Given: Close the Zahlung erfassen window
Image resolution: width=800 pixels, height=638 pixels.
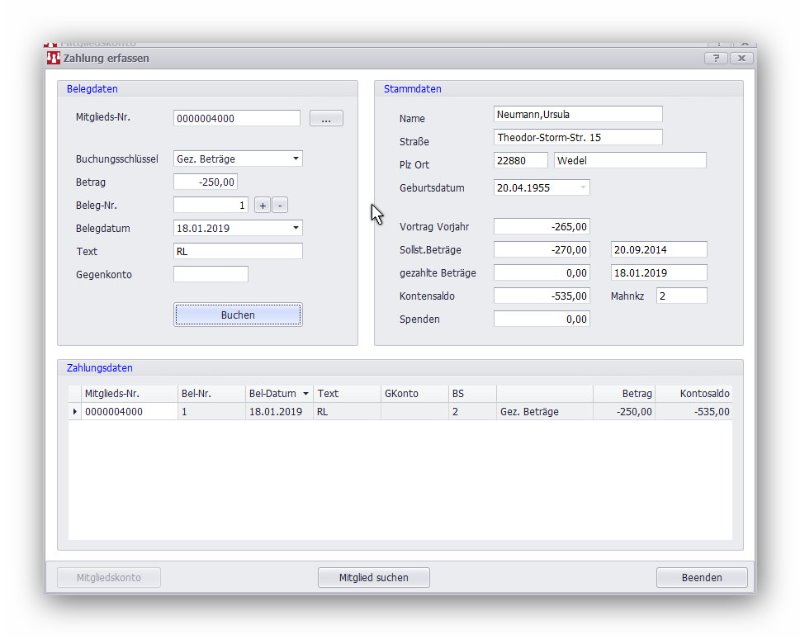Looking at the screenshot, I should [x=741, y=59].
